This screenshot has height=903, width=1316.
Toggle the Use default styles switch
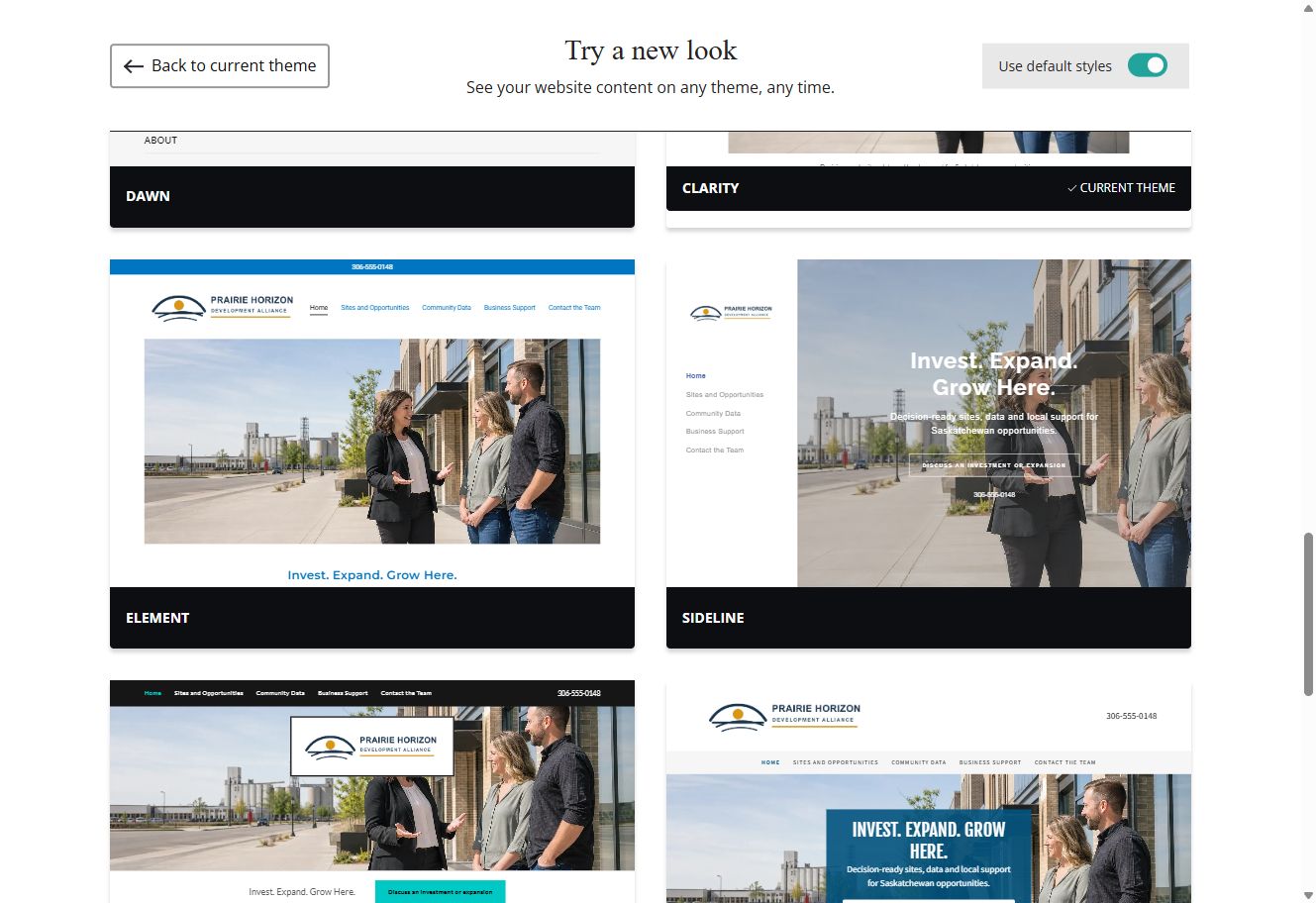[1147, 65]
